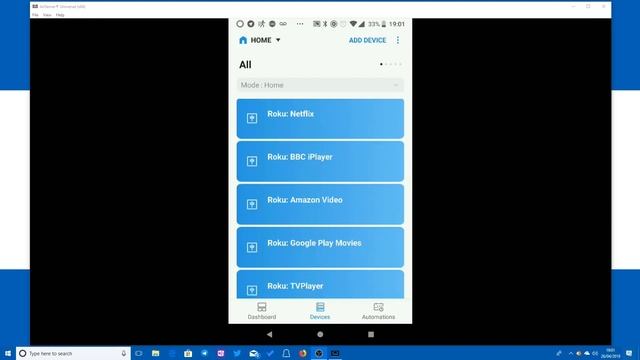Viewport: 640px width, 360px height.
Task: Tap the phone clock reading 19:01
Action: click(397, 24)
